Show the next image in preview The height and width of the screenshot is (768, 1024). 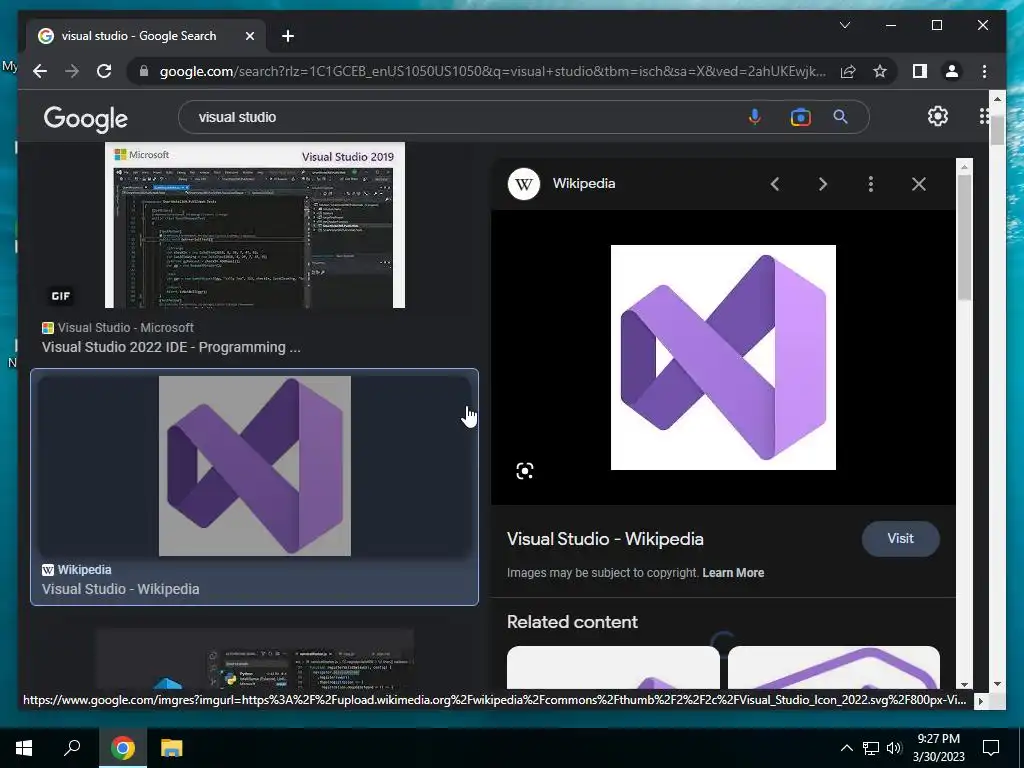[x=823, y=184]
